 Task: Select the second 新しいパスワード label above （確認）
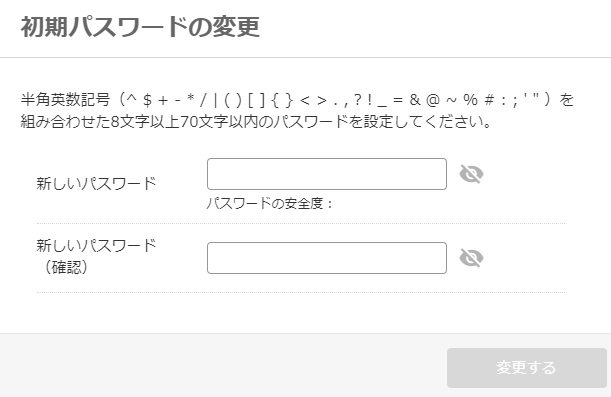coord(96,245)
